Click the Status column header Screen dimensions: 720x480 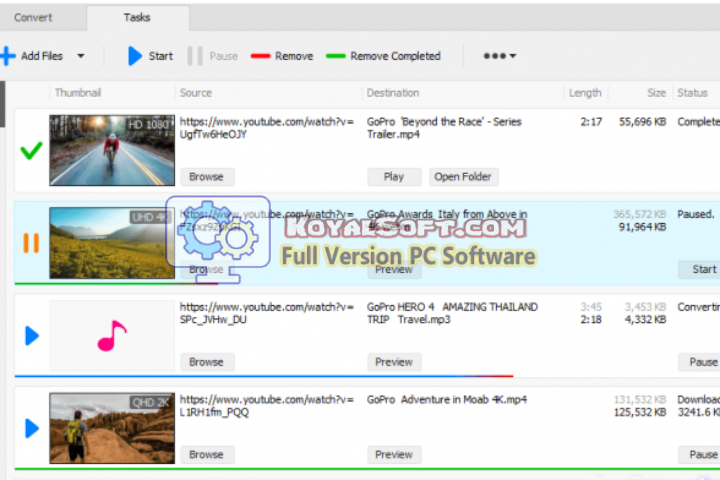[x=692, y=93]
